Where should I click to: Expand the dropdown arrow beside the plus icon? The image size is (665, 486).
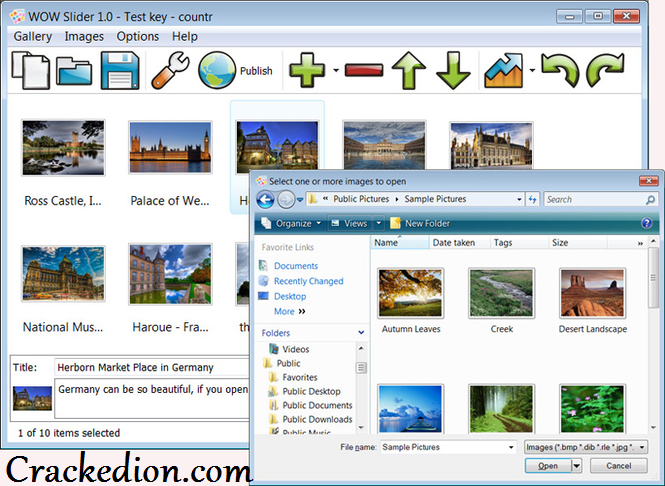pyautogui.click(x=336, y=70)
